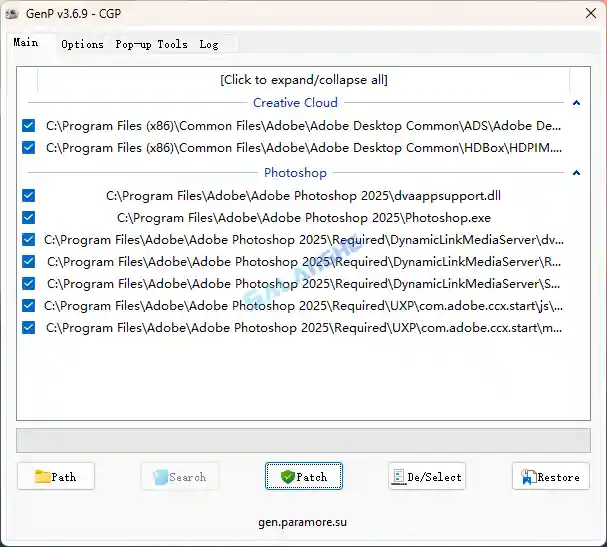Viewport: 607px width, 547px height.
Task: Click the disabled Search button icon
Action: tap(160, 477)
